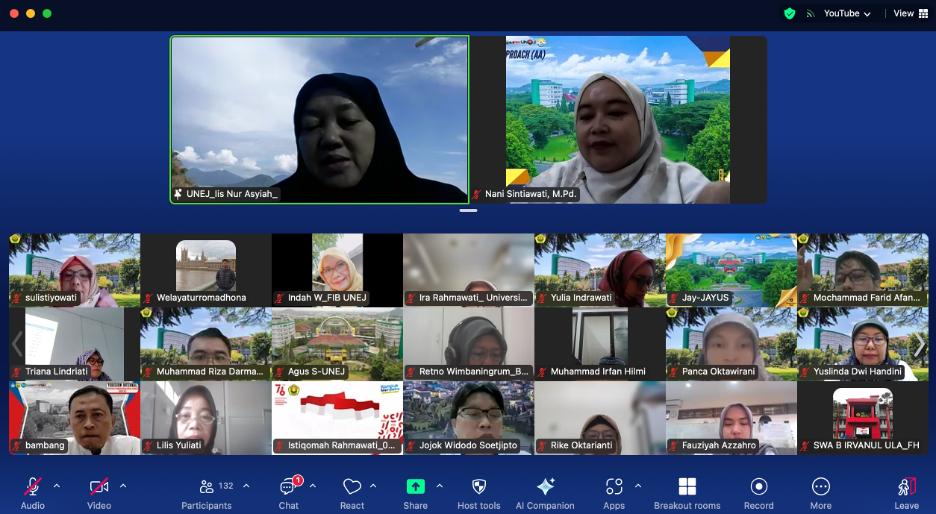Open the Apps menu icon
This screenshot has width=936, height=514.
click(613, 487)
